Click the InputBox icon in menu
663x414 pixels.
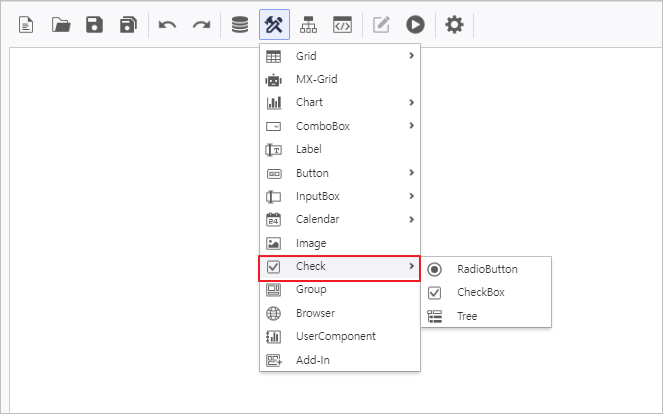[x=273, y=197]
